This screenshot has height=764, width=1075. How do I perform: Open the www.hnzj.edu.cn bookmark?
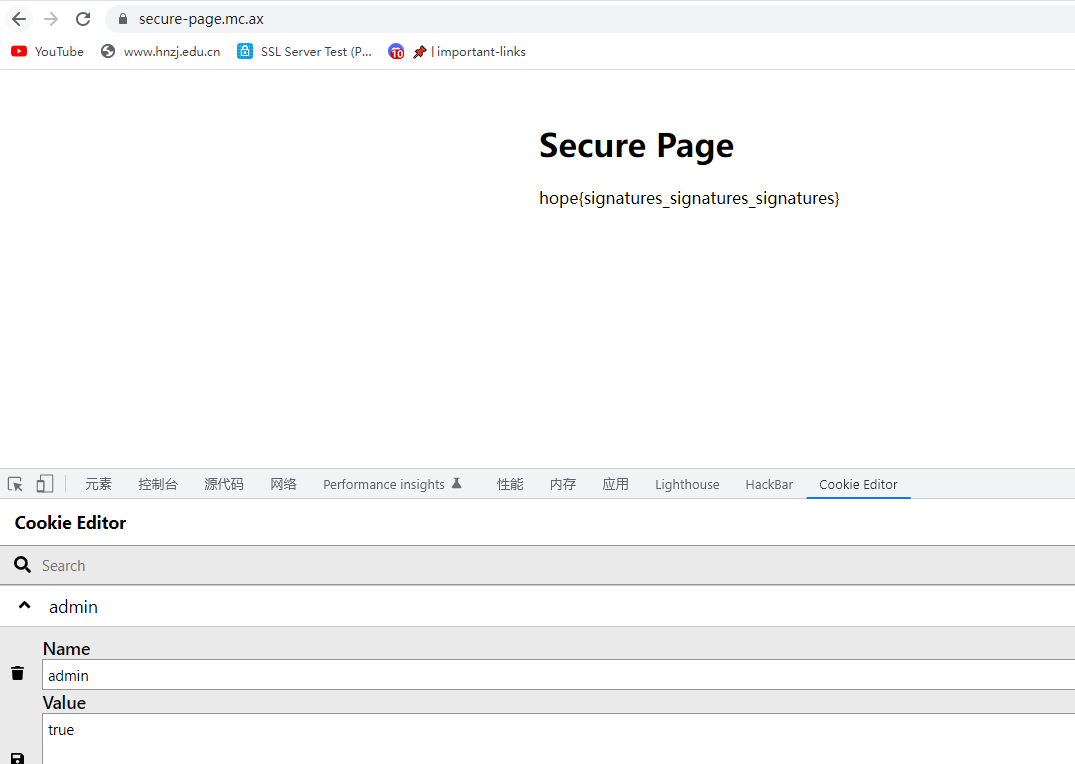(160, 51)
